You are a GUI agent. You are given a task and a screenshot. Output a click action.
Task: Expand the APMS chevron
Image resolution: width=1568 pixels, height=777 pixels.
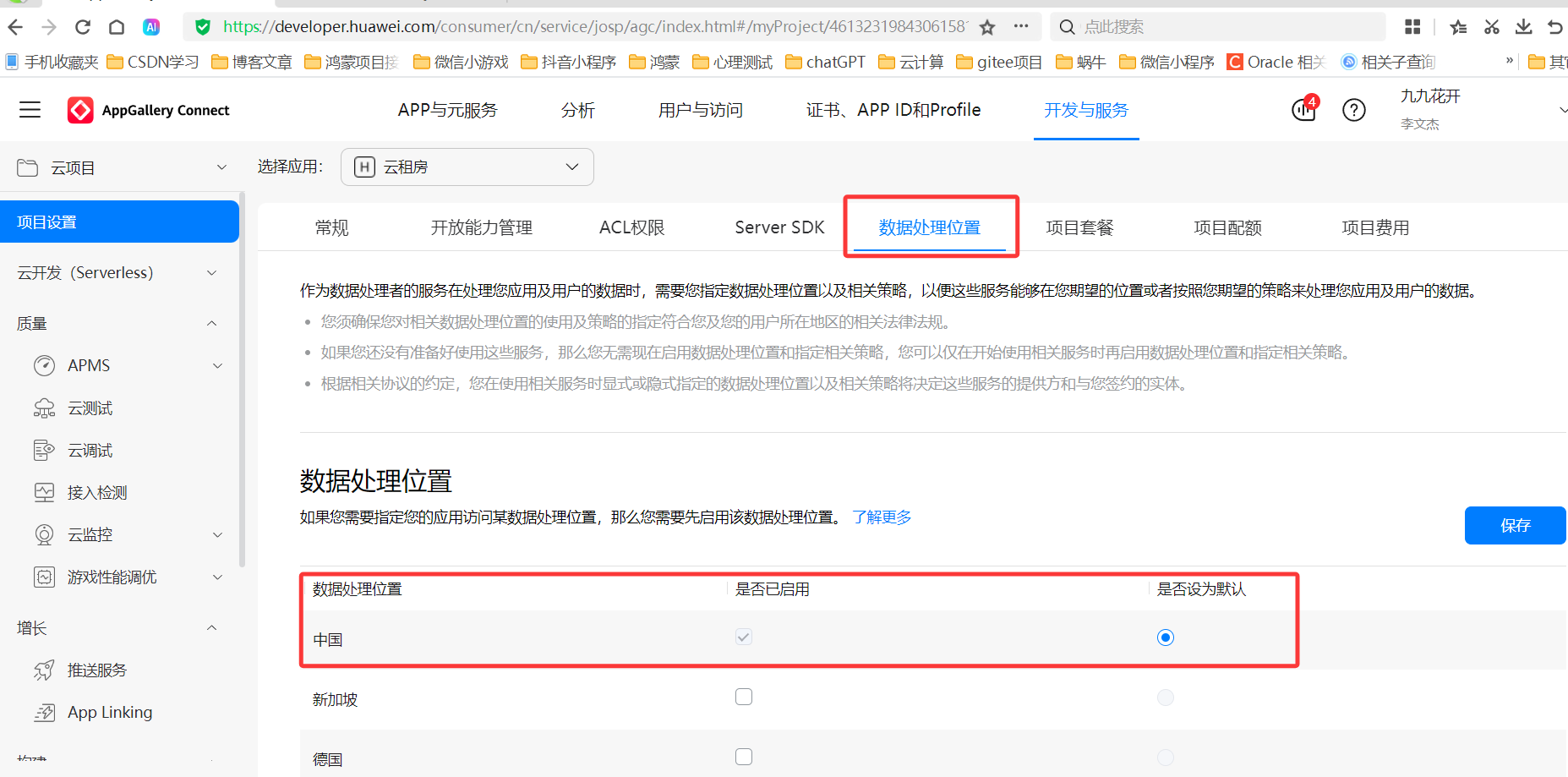[218, 366]
